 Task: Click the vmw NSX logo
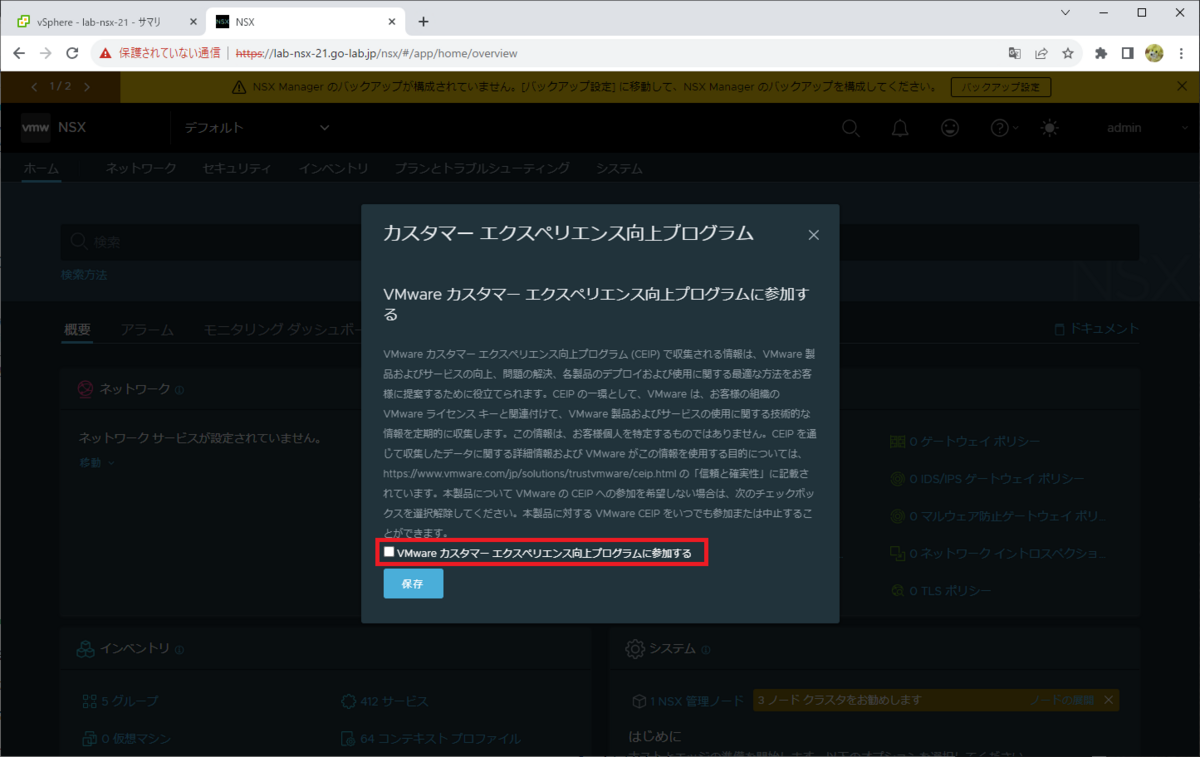(x=53, y=128)
